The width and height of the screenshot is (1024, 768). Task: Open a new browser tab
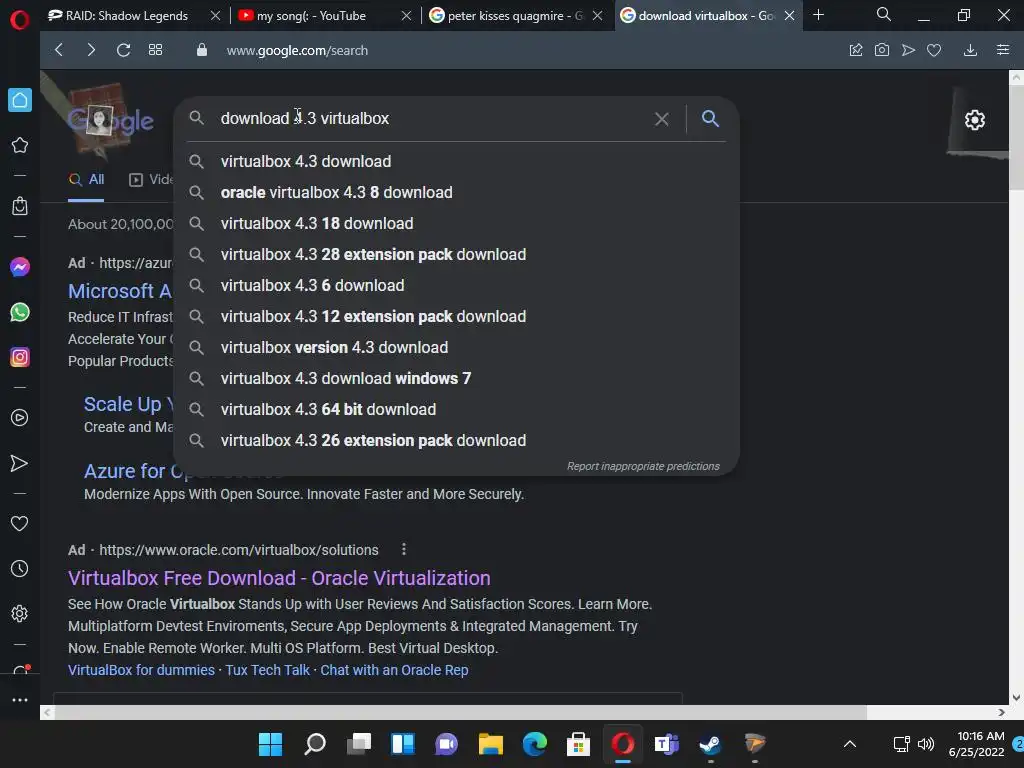(818, 15)
